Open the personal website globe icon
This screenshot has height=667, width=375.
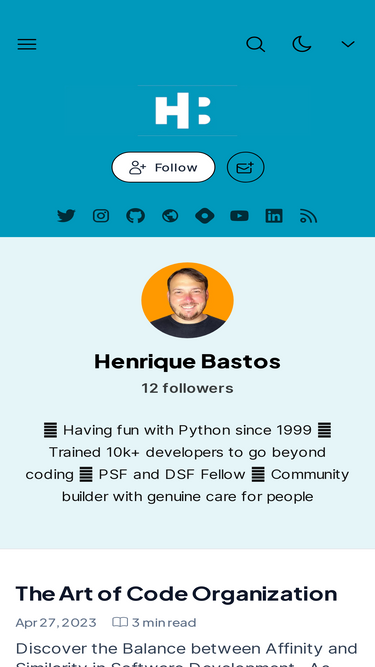(170, 216)
